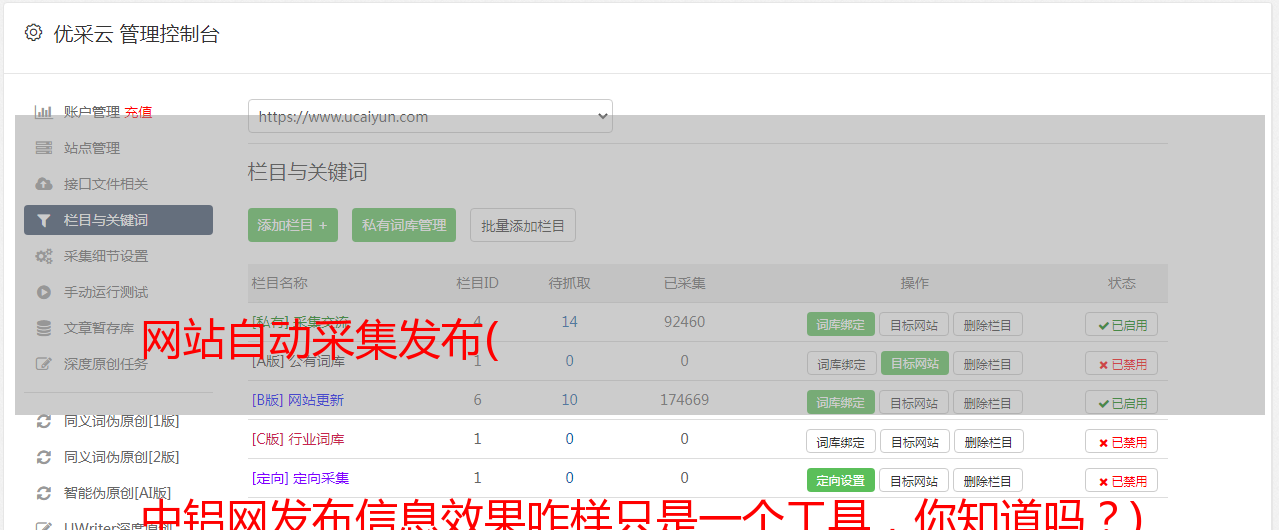Screen dimensions: 1279x530
Task: Toggle 已禁用 status for [C版] 行业词库
Action: (1122, 441)
